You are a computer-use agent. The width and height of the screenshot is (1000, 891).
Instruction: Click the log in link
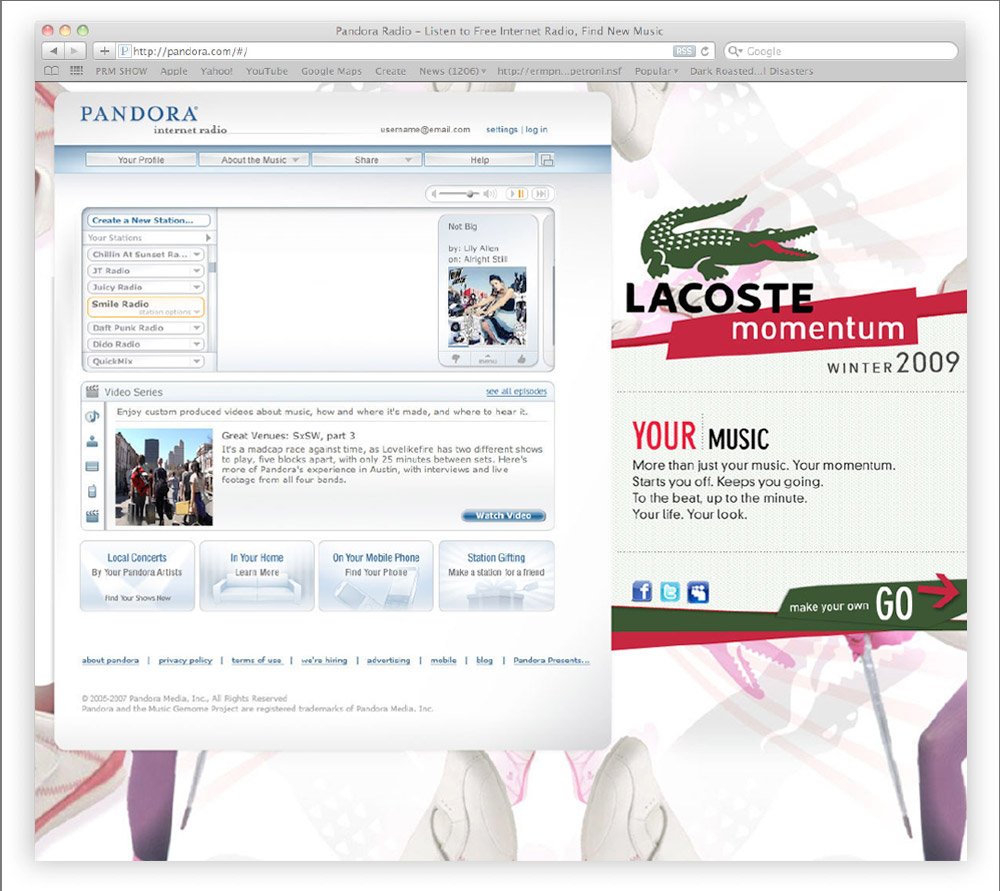point(536,129)
